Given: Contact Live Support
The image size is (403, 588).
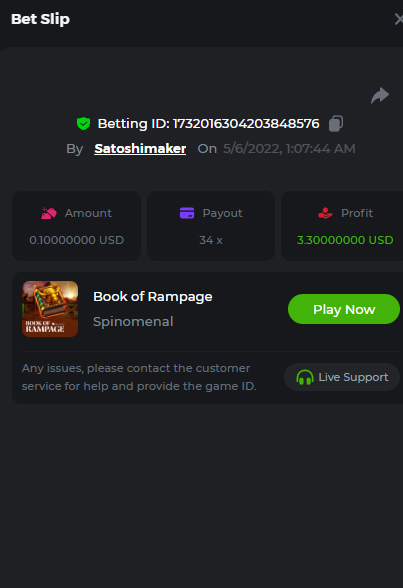Looking at the screenshot, I should pos(342,377).
